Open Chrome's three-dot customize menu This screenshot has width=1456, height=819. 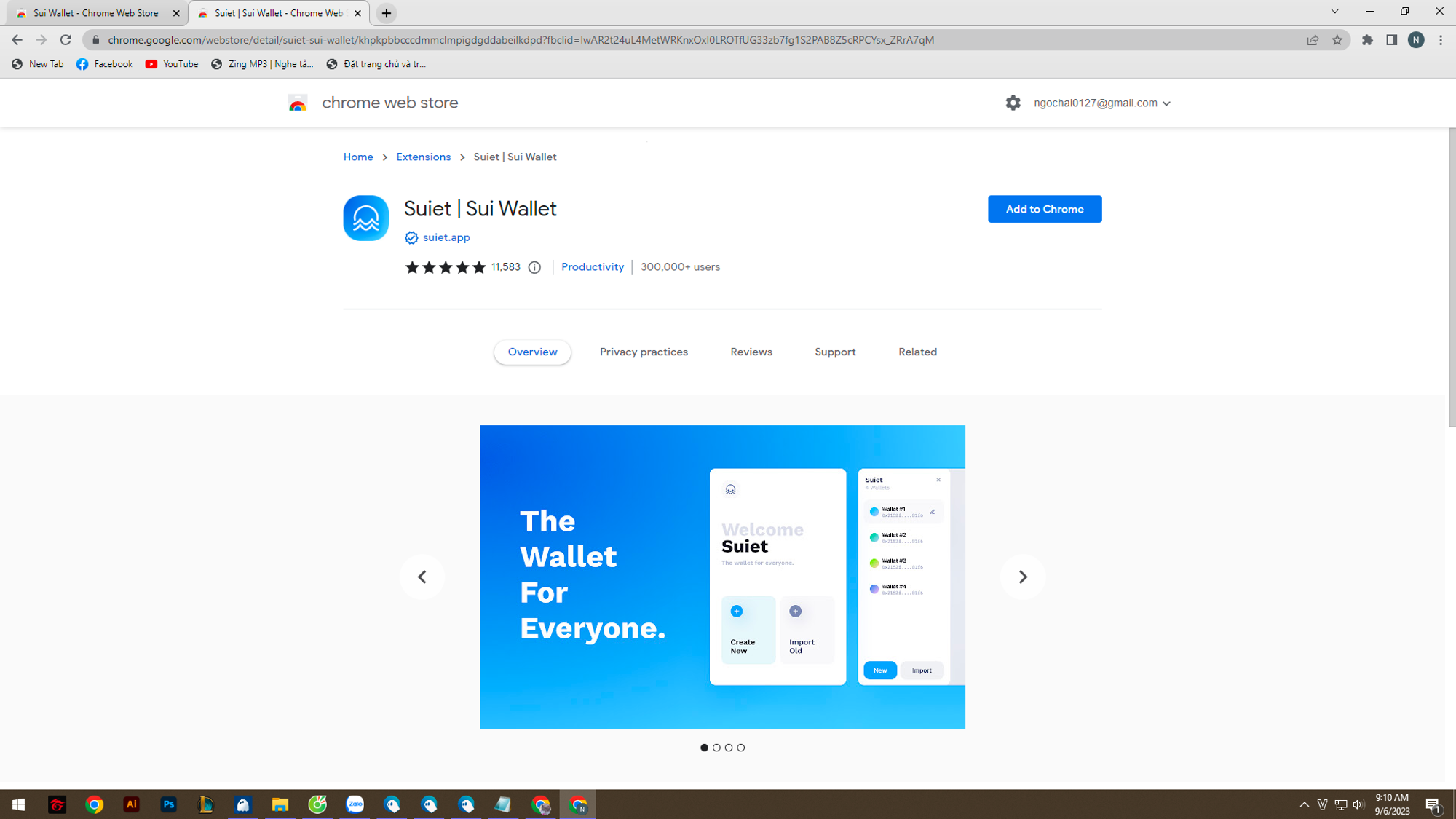pos(1439,40)
